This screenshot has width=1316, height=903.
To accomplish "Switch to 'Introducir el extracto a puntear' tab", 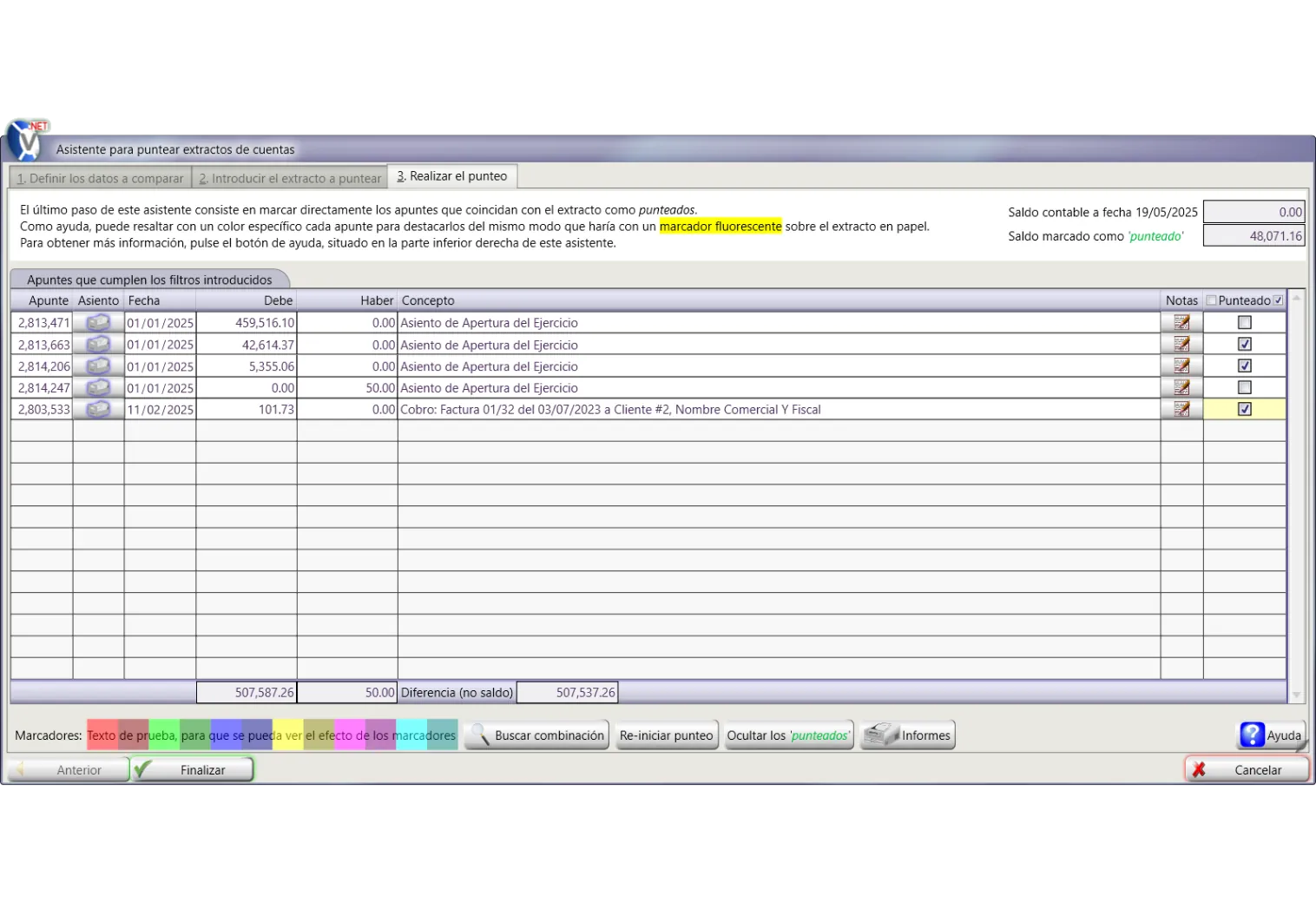I will 290,178.
